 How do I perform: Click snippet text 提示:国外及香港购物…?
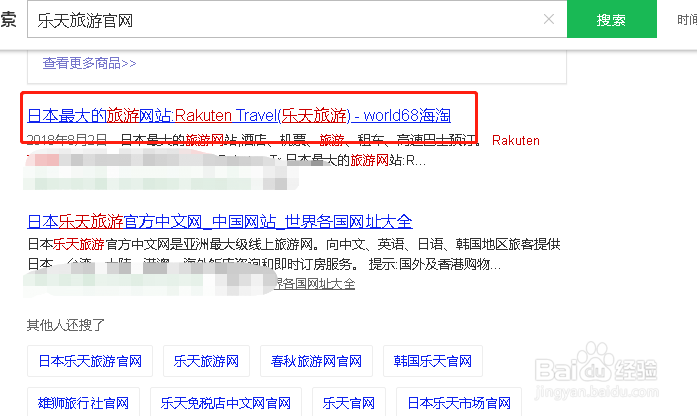(x=435, y=264)
